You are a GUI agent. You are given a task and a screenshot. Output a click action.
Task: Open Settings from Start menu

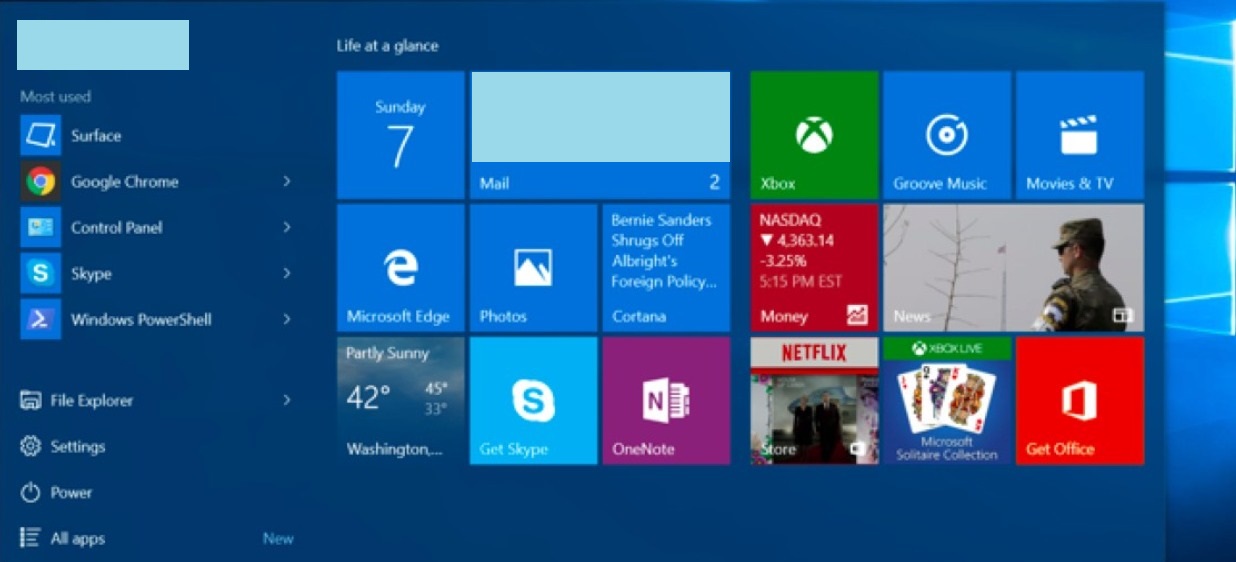pos(77,447)
